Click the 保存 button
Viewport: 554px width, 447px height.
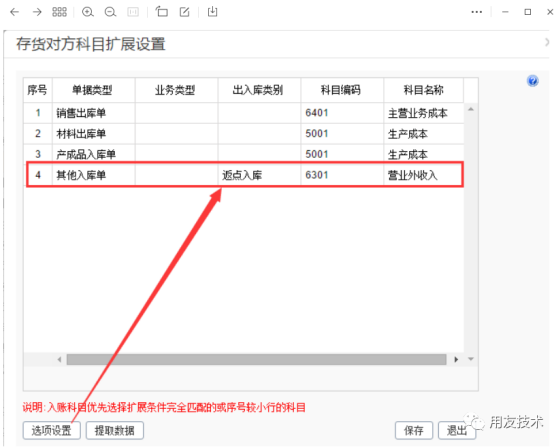pos(414,430)
